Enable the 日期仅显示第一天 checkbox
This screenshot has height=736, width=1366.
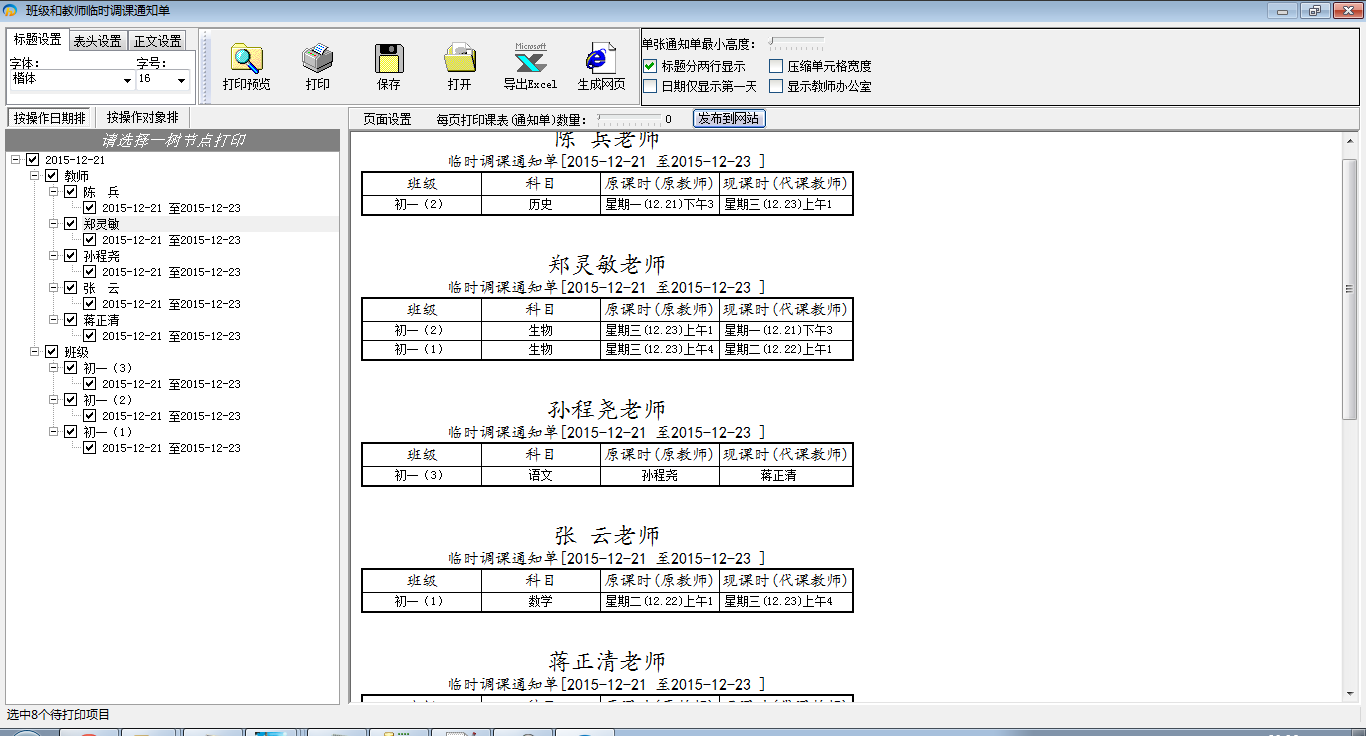650,86
